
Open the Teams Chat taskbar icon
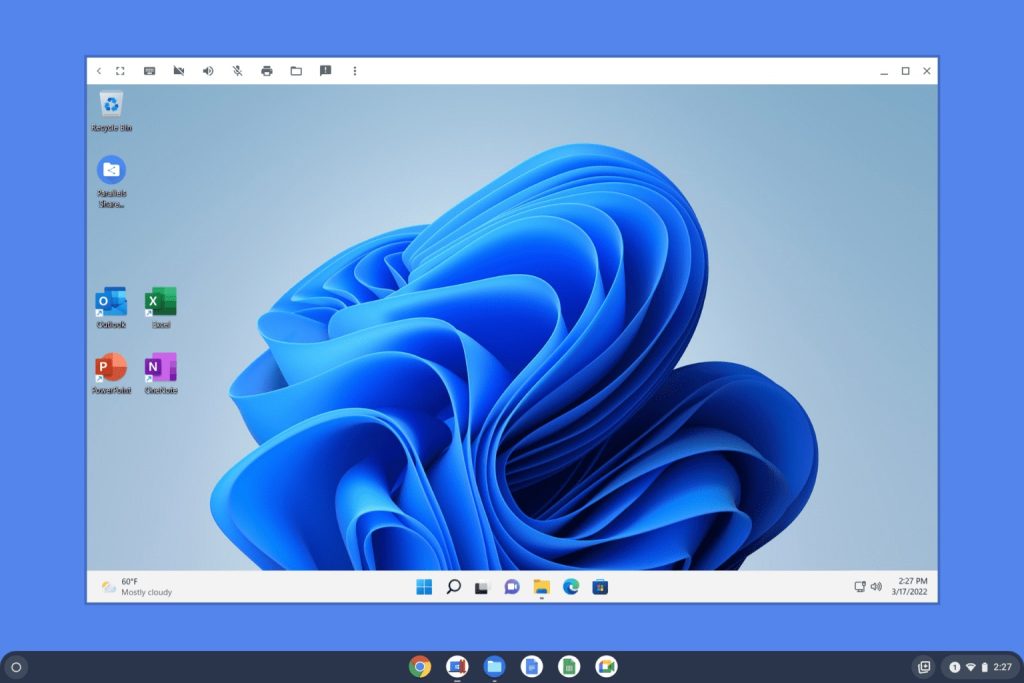click(512, 587)
